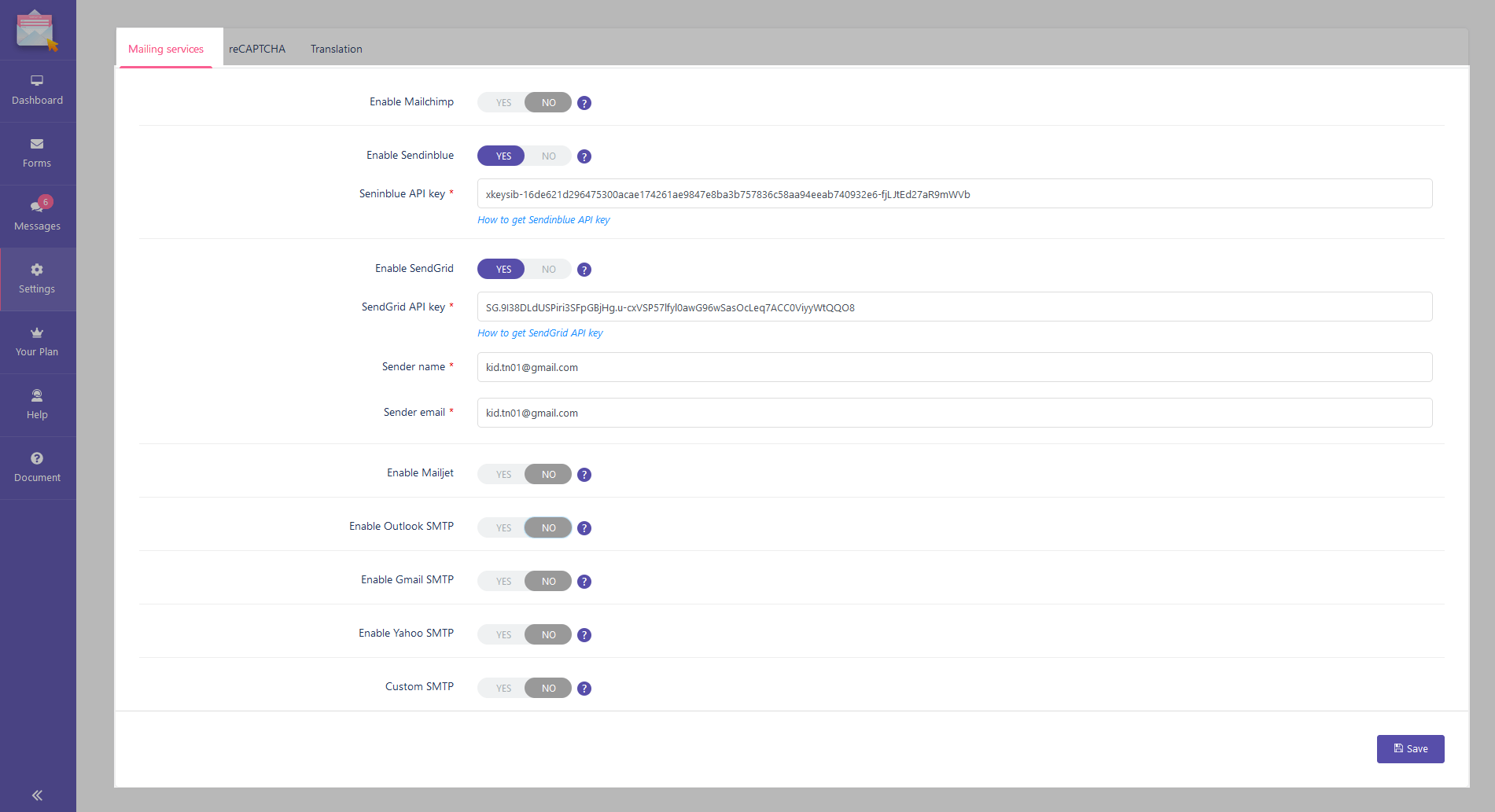Image resolution: width=1495 pixels, height=812 pixels.
Task: Open Help in the sidebar
Action: [37, 405]
